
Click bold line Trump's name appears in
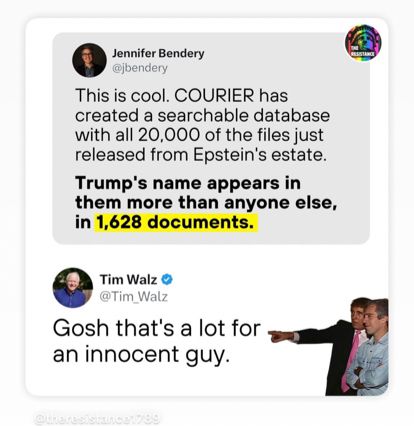(x=188, y=183)
